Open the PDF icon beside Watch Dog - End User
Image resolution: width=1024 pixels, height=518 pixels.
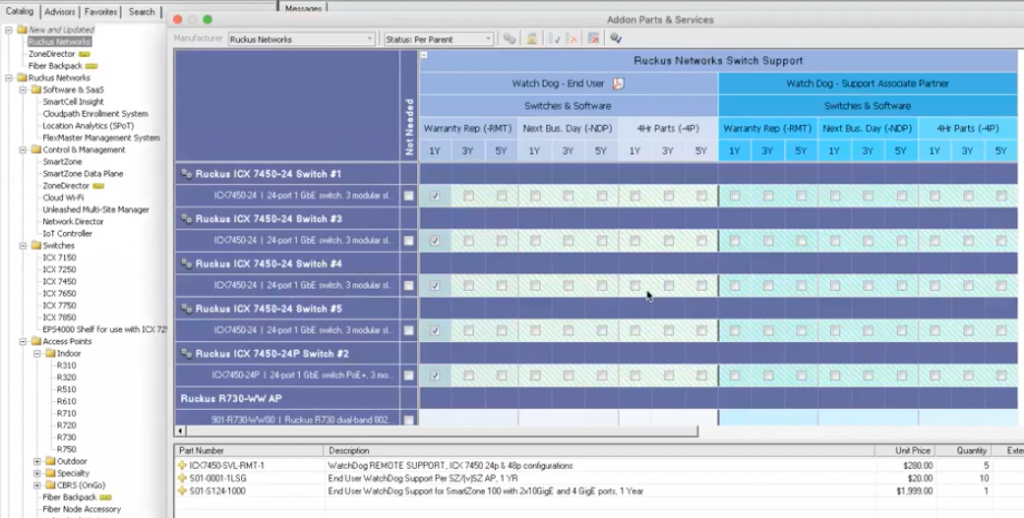pos(618,84)
